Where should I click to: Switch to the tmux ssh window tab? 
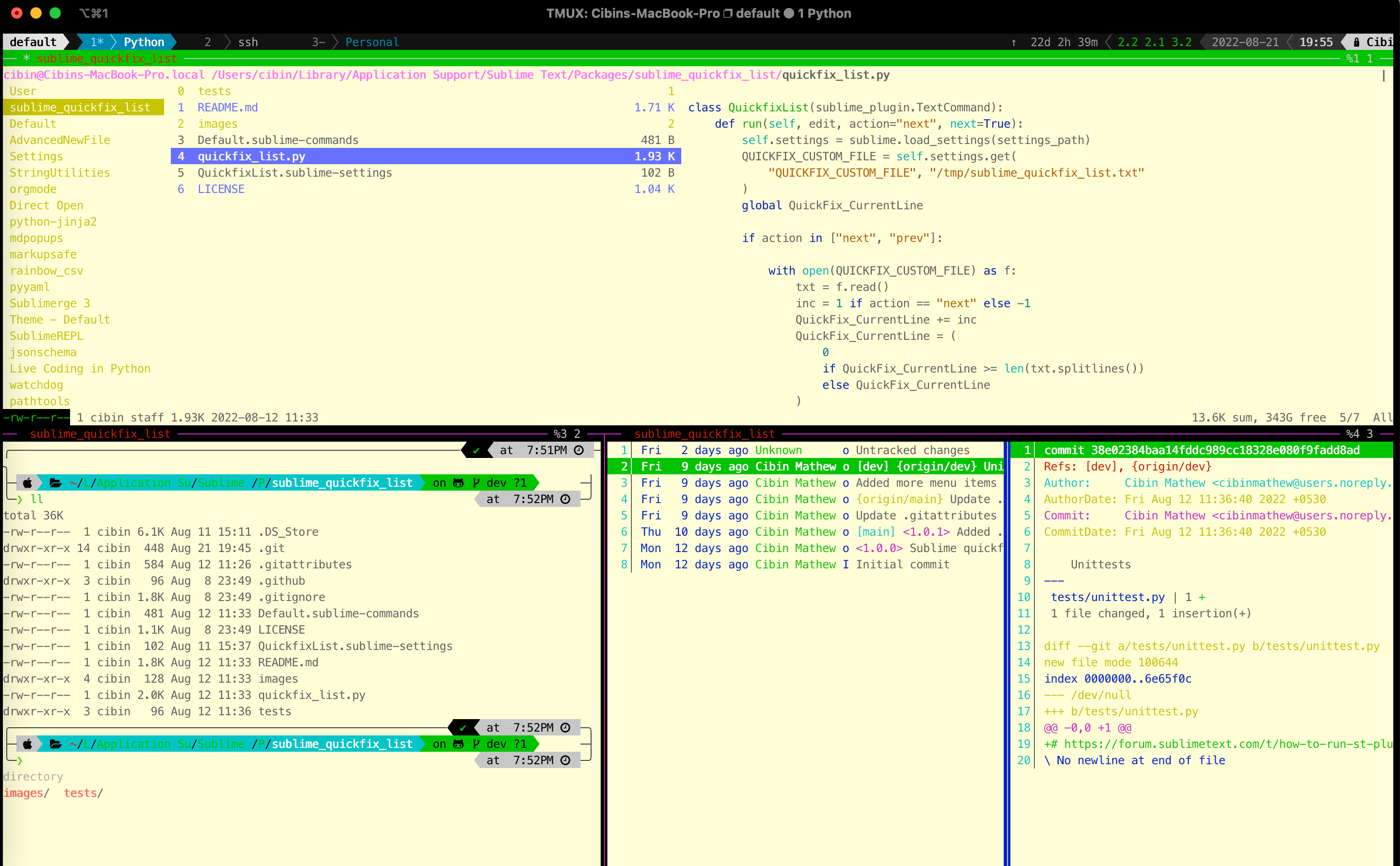pyautogui.click(x=247, y=42)
